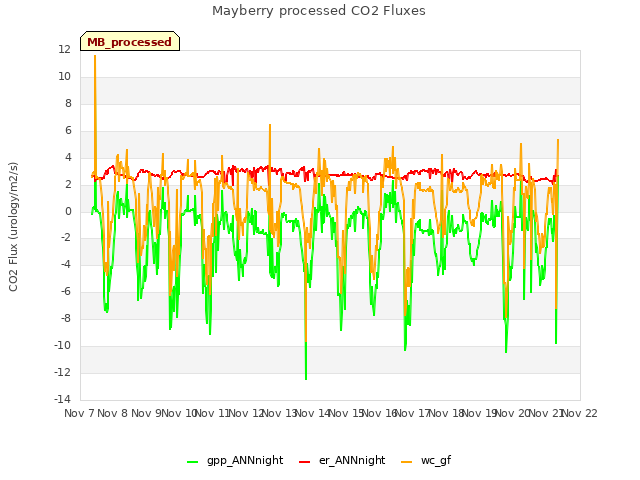Click the y-axis value -10
Image resolution: width=640 pixels, height=480 pixels.
pos(62,345)
